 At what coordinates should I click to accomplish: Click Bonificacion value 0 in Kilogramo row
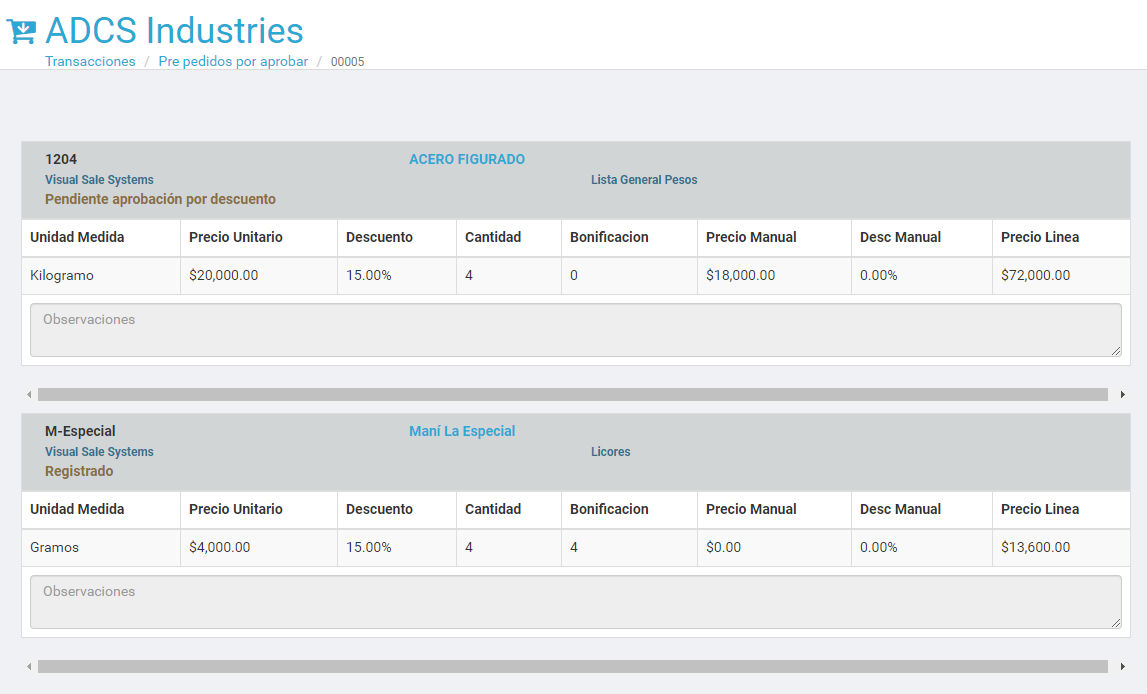[574, 276]
